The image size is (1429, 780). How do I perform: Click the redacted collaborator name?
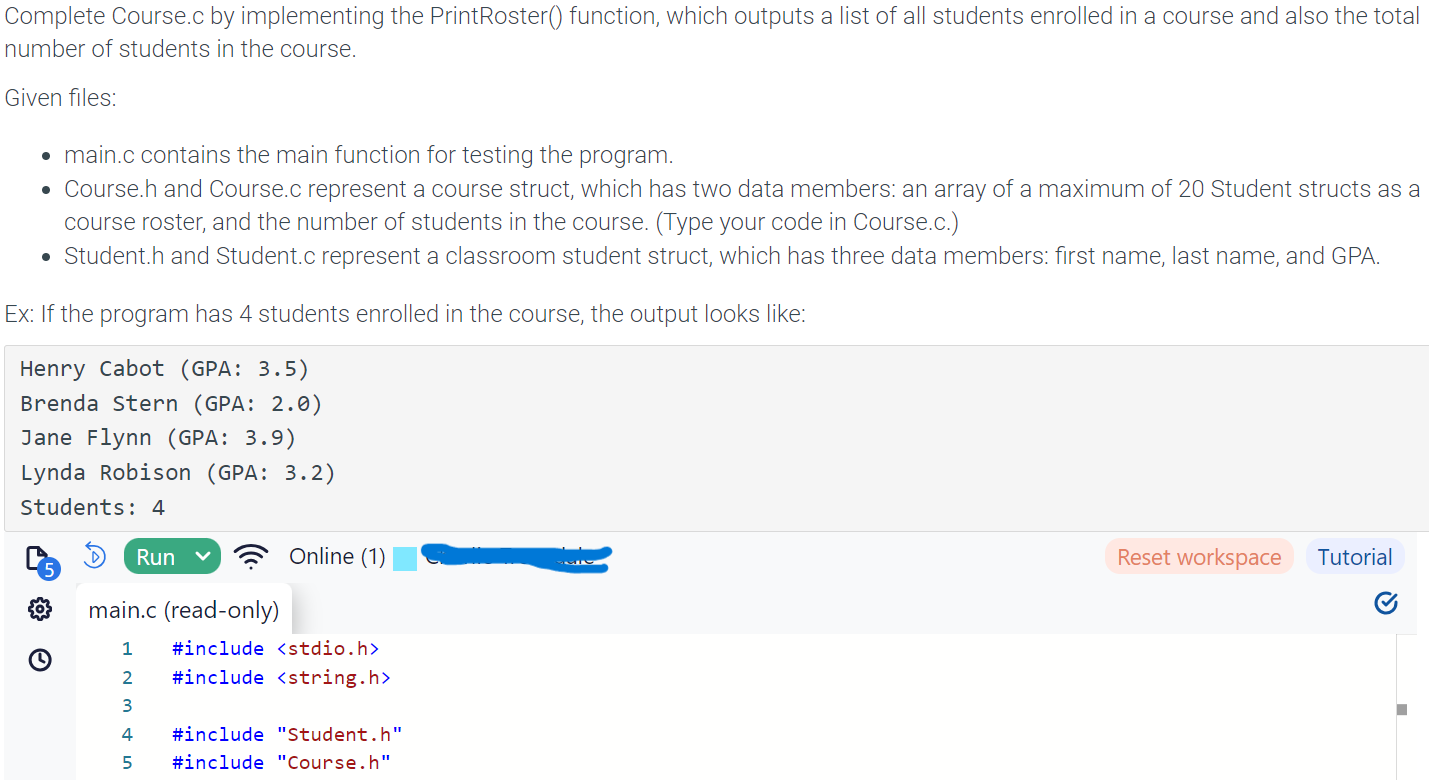point(517,556)
